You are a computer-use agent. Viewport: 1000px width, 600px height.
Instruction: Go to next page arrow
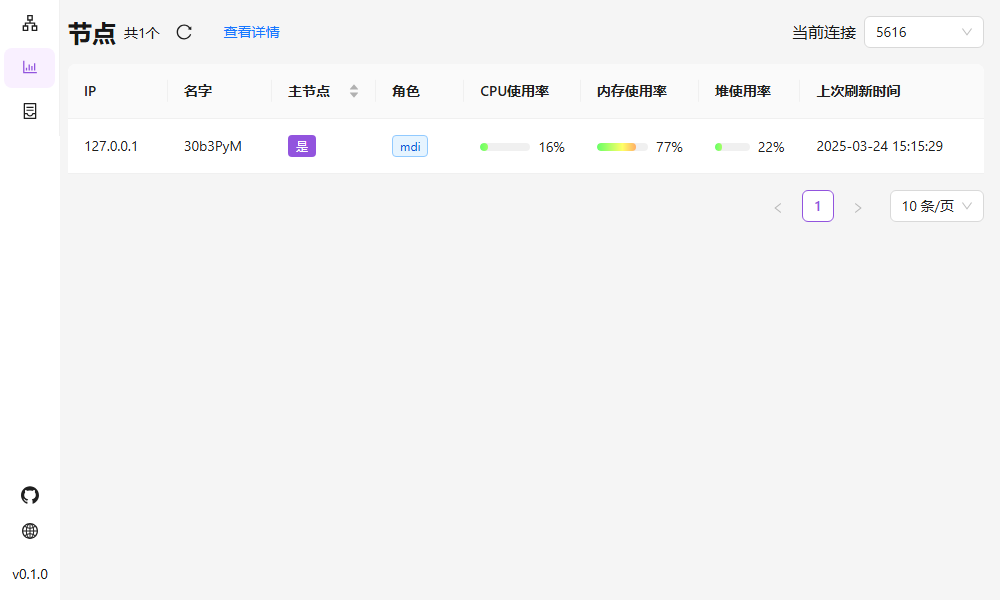857,207
